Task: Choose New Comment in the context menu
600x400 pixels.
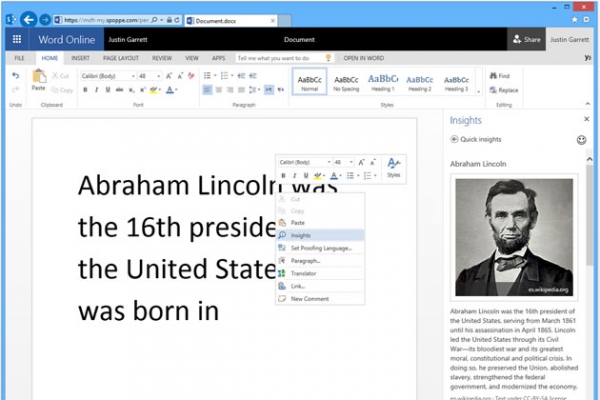Action: 320,299
